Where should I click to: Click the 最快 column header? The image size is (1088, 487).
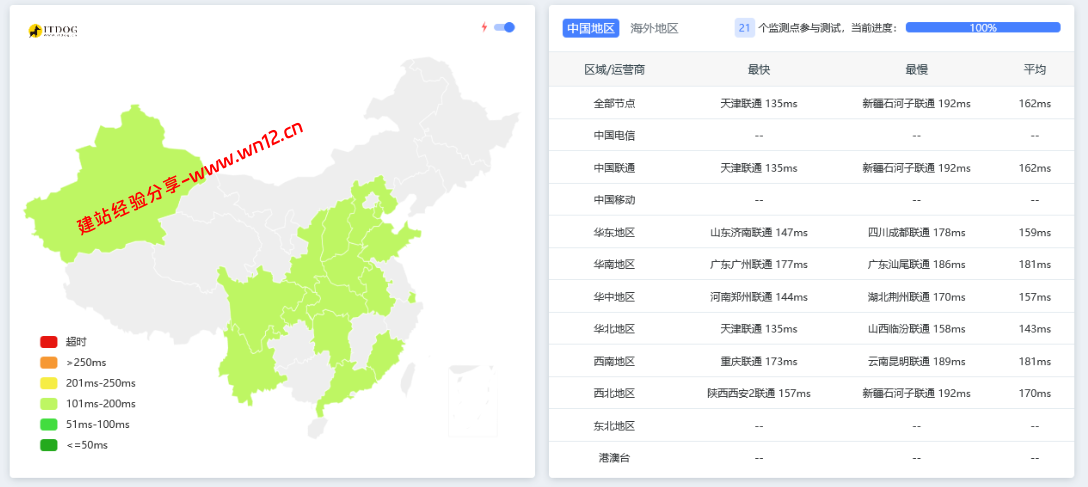758,69
